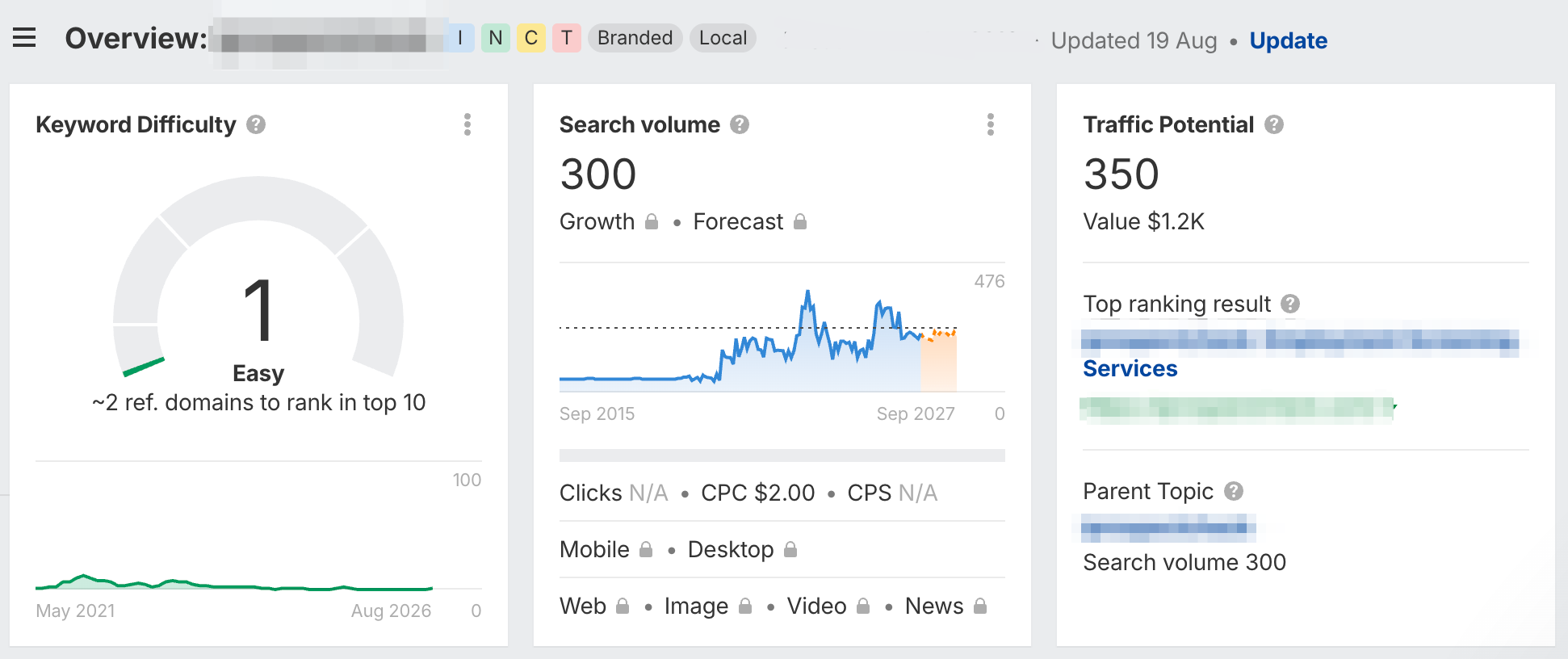
Task: Click the Top ranking result help icon
Action: click(1290, 304)
